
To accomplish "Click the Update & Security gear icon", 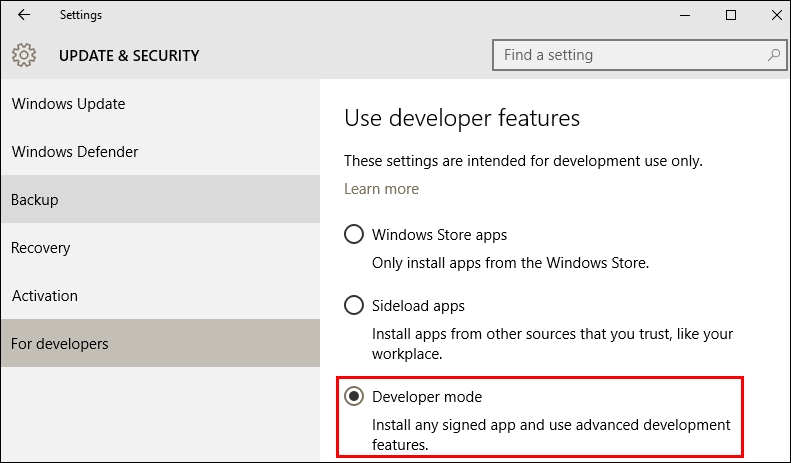I will tap(24, 55).
